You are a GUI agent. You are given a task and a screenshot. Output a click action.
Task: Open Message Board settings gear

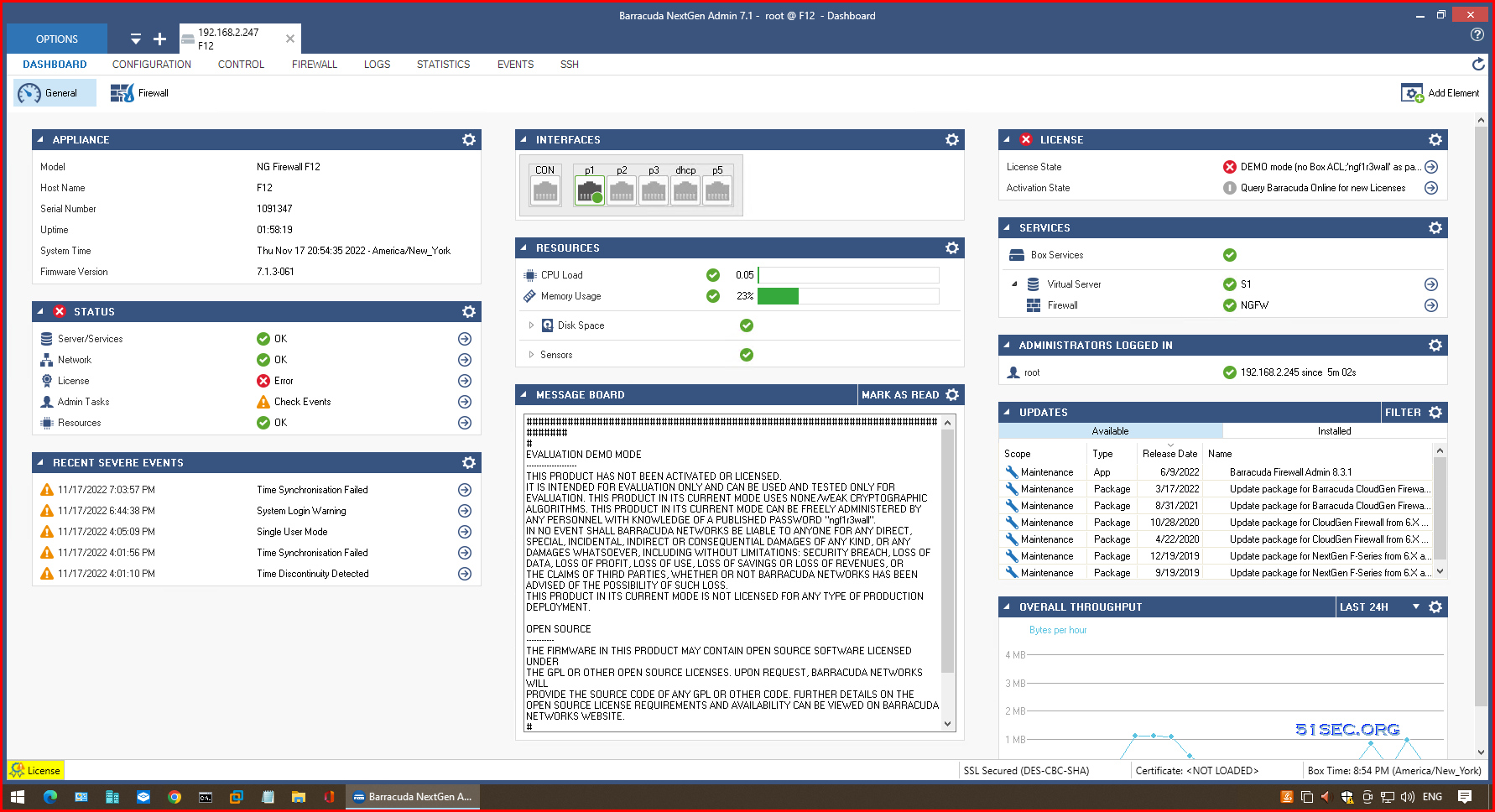click(x=952, y=395)
